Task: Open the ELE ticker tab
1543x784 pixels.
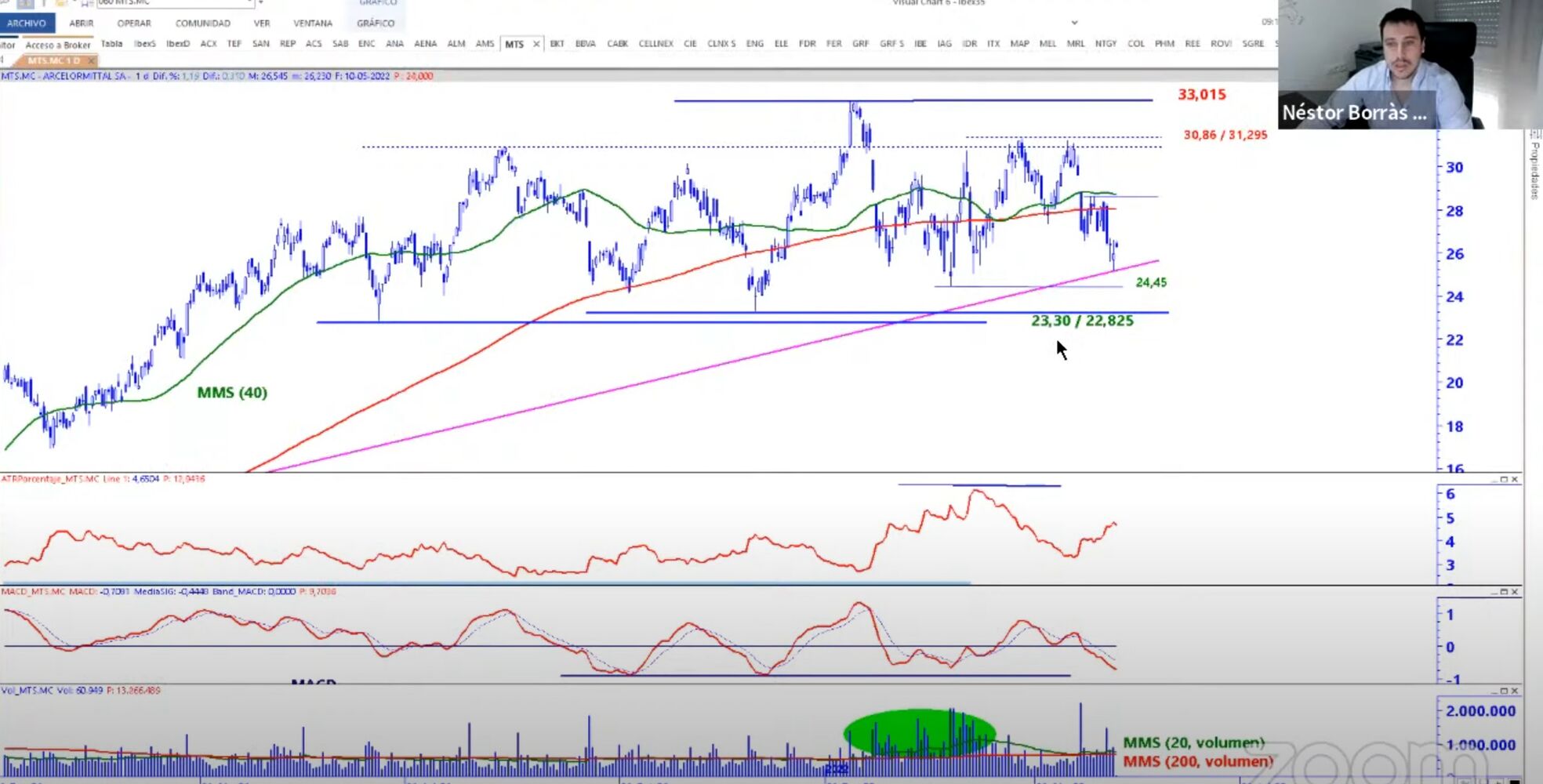Action: [782, 44]
